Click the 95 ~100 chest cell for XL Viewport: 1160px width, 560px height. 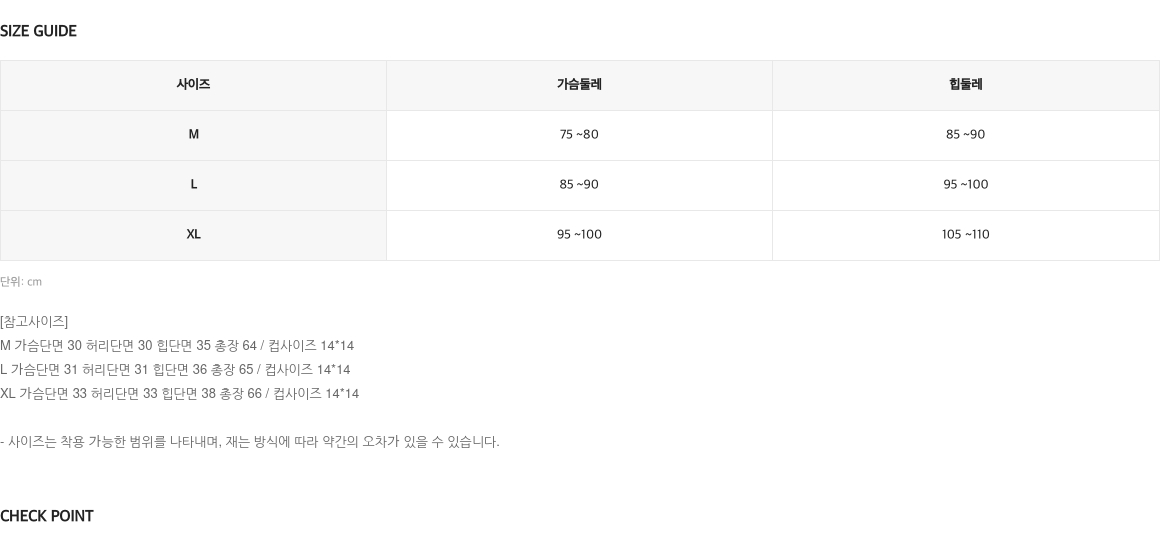(x=579, y=235)
